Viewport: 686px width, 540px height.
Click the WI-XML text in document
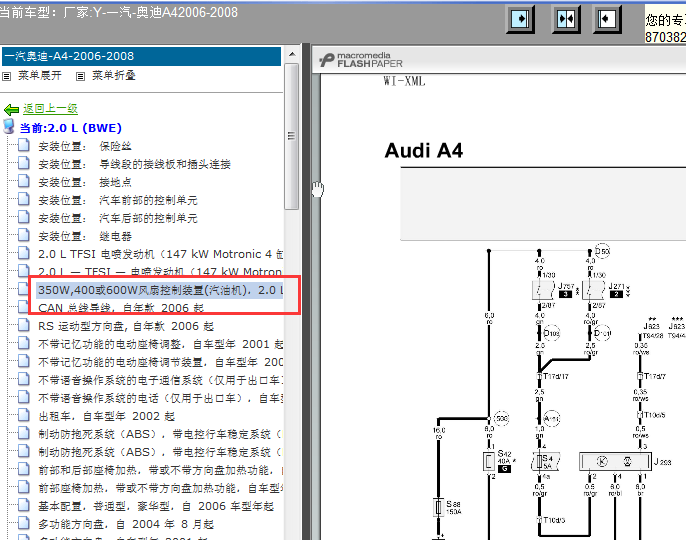click(x=404, y=81)
